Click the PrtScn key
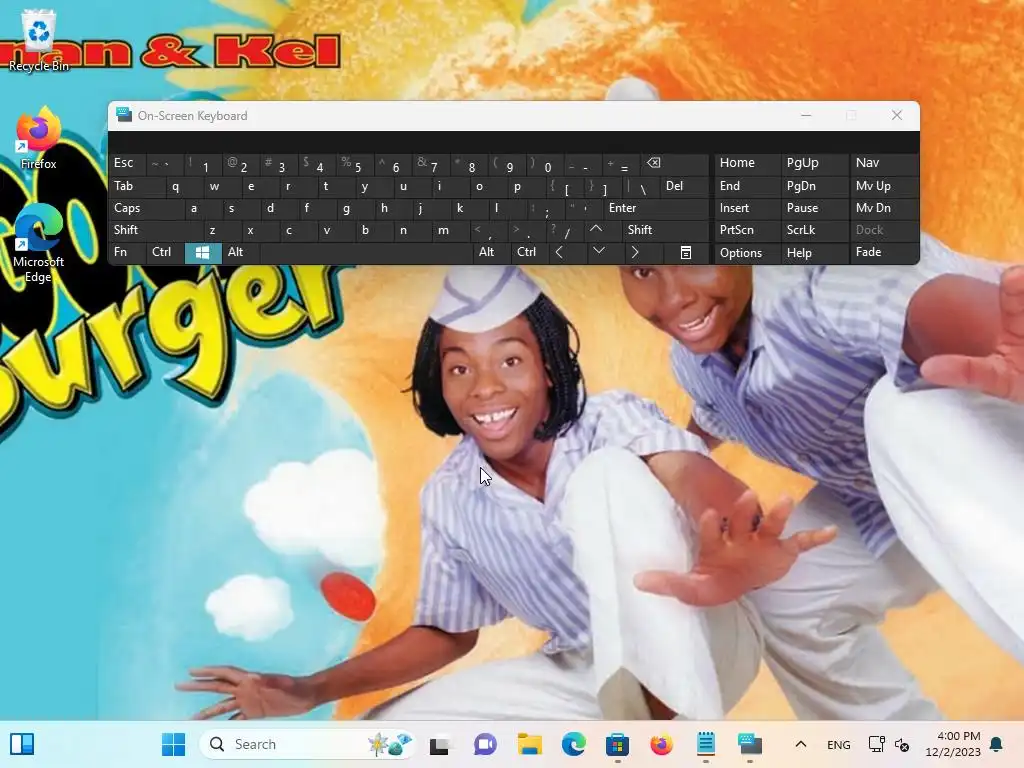 tap(747, 230)
